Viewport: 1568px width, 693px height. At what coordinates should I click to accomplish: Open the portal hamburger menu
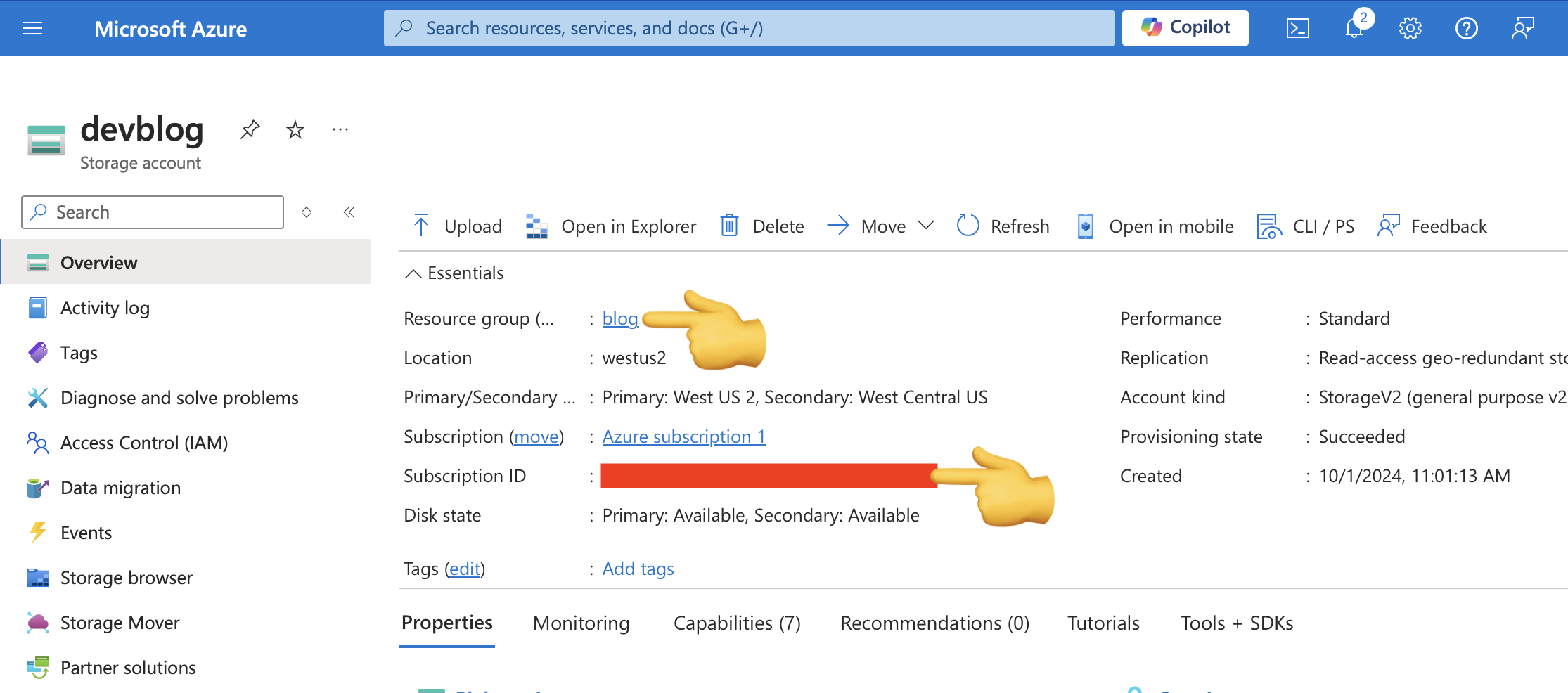32,28
